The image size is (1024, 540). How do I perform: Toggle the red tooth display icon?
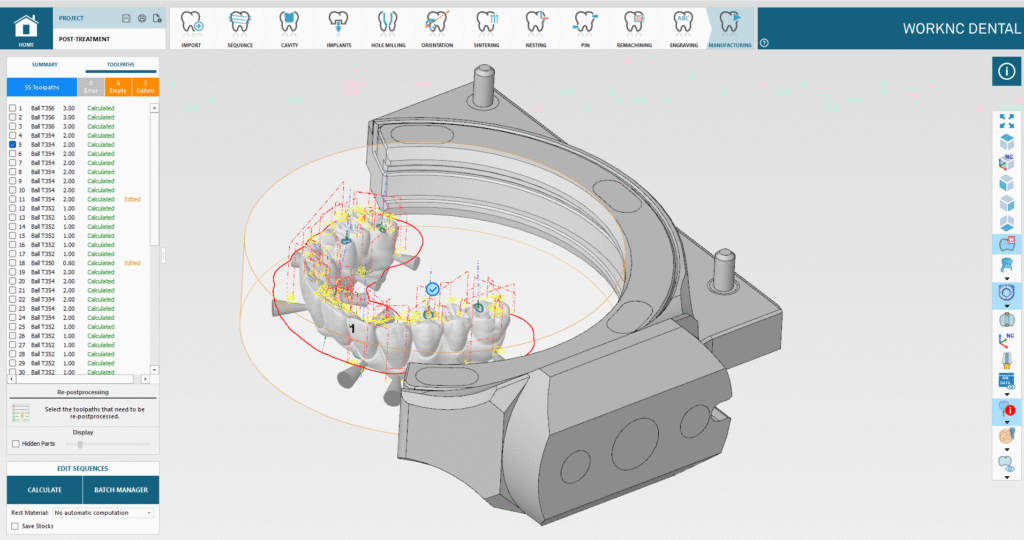[1006, 245]
